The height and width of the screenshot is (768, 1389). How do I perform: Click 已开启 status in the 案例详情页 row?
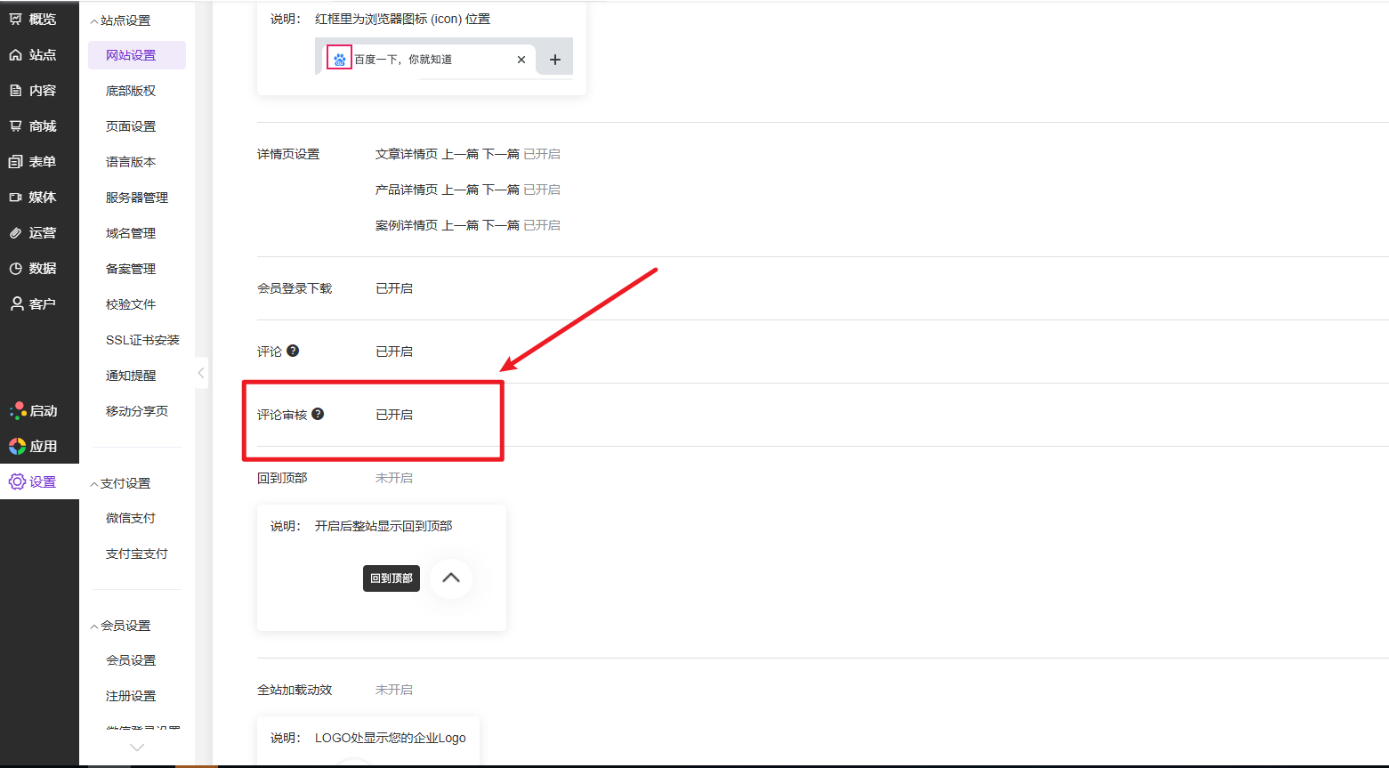point(542,226)
